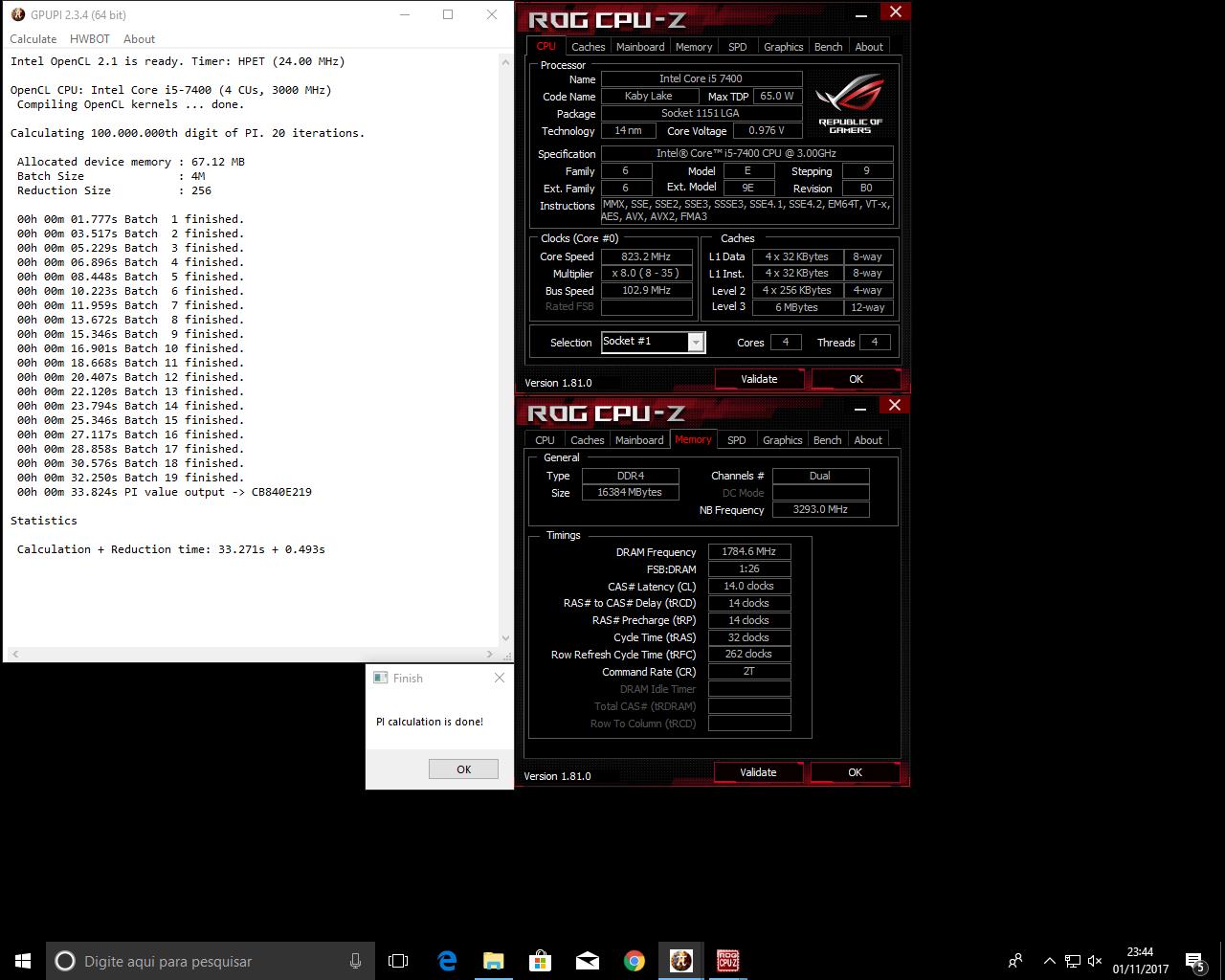1225x980 pixels.
Task: Click PI value output CB840E219 line
Action: pyautogui.click(x=164, y=492)
